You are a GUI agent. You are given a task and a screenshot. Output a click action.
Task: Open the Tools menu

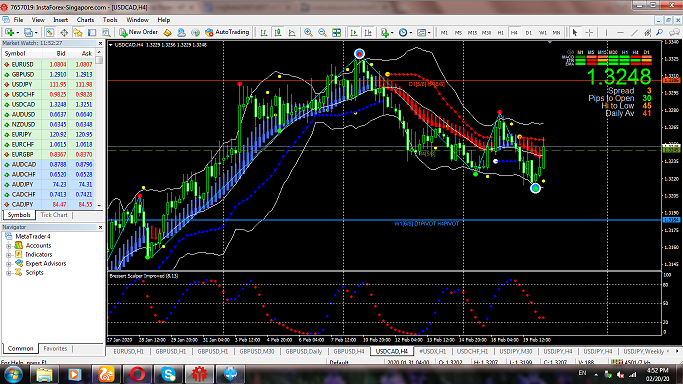click(110, 20)
